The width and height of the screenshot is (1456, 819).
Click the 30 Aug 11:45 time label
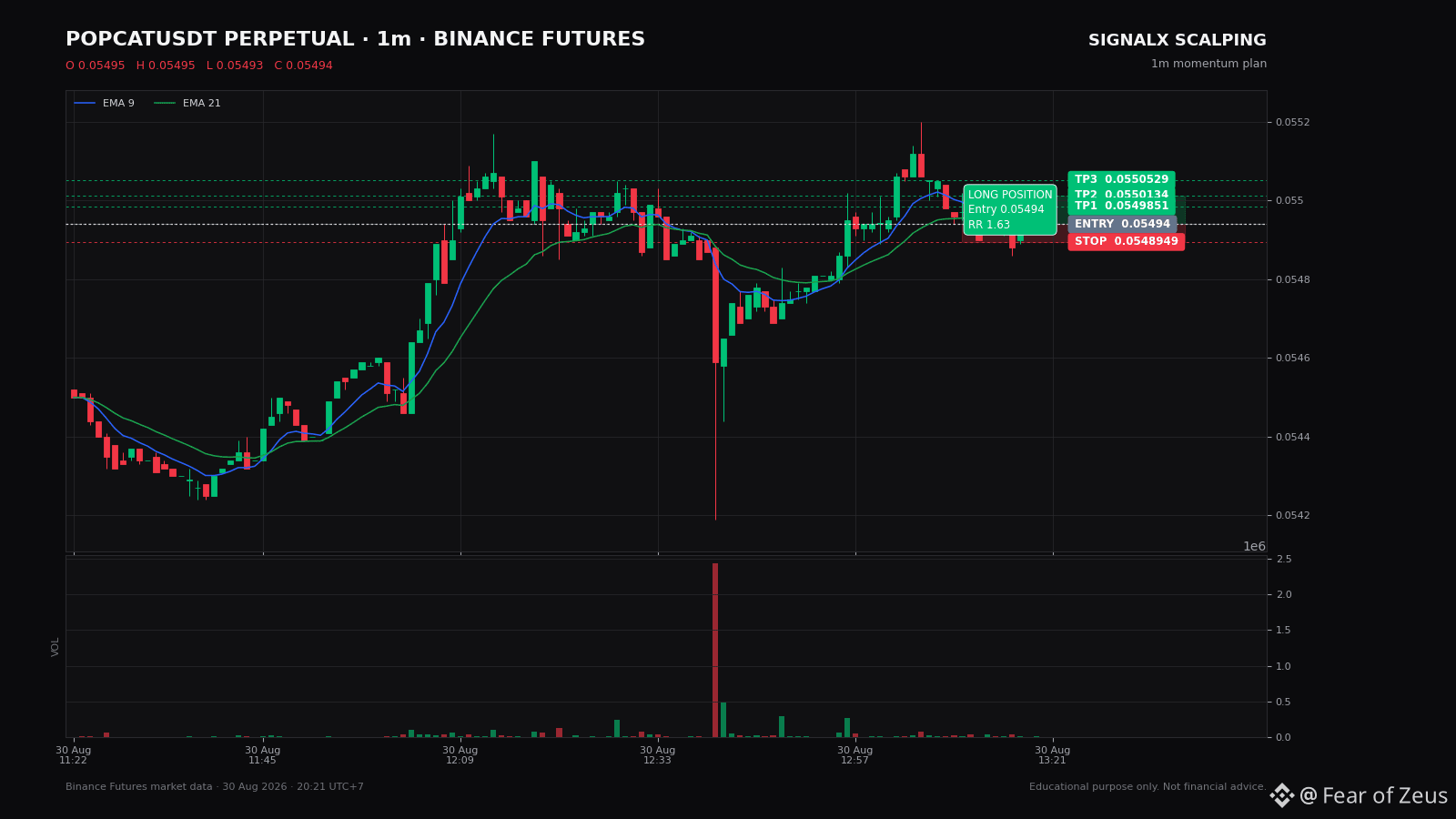(262, 755)
